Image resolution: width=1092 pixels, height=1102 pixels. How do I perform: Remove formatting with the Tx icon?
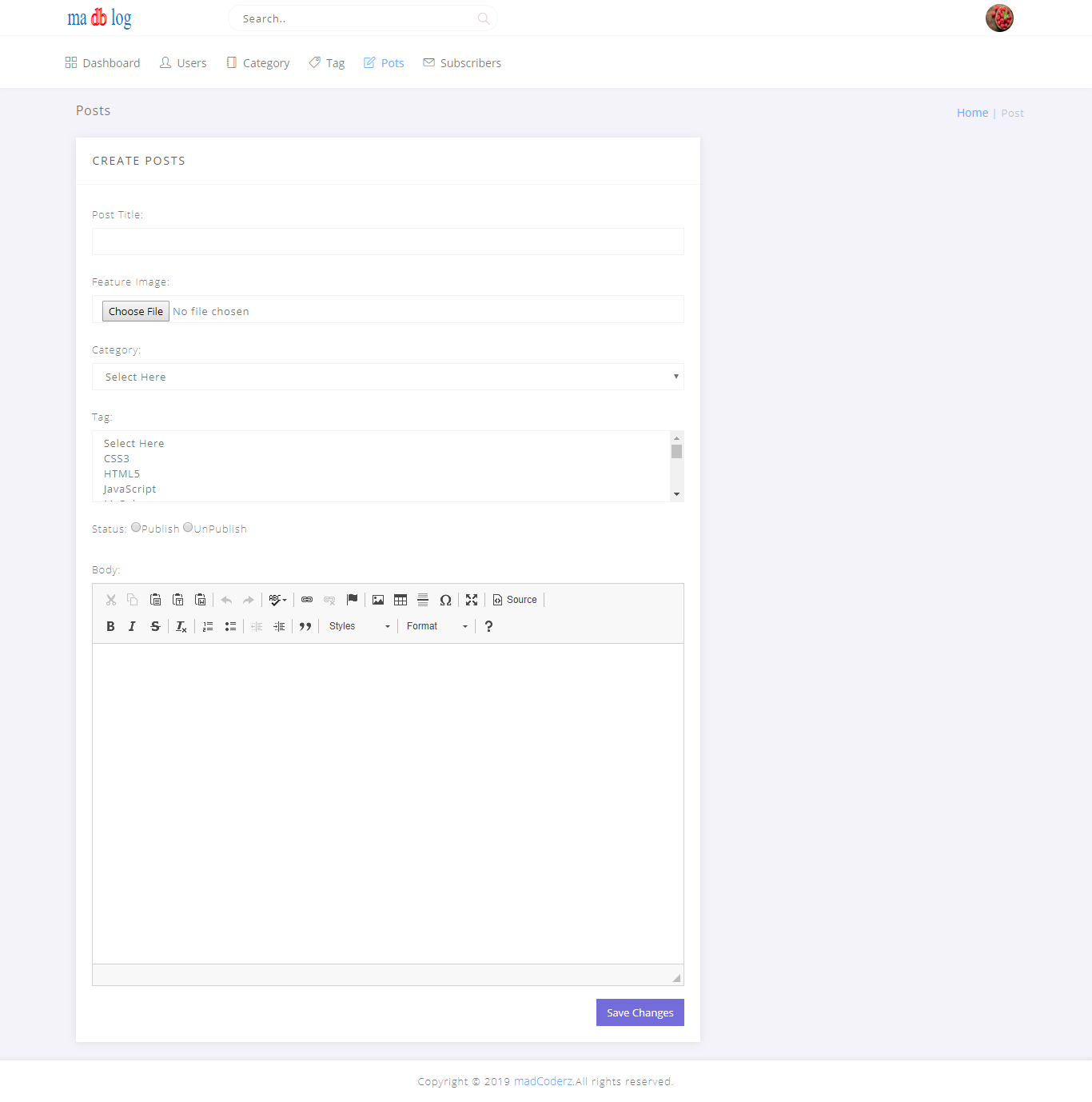[181, 626]
